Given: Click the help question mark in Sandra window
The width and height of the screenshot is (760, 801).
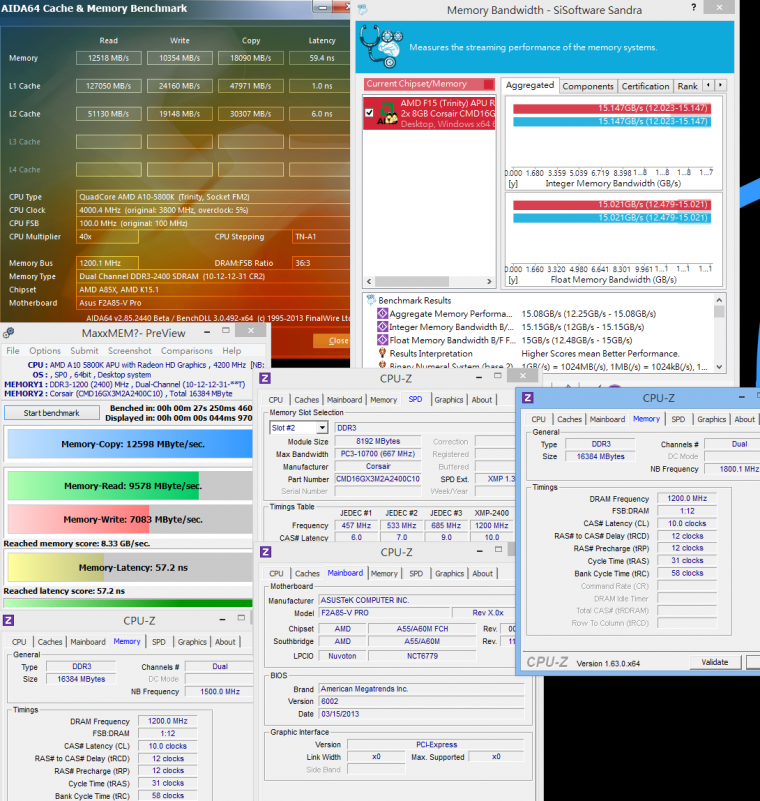Looking at the screenshot, I should [694, 7].
